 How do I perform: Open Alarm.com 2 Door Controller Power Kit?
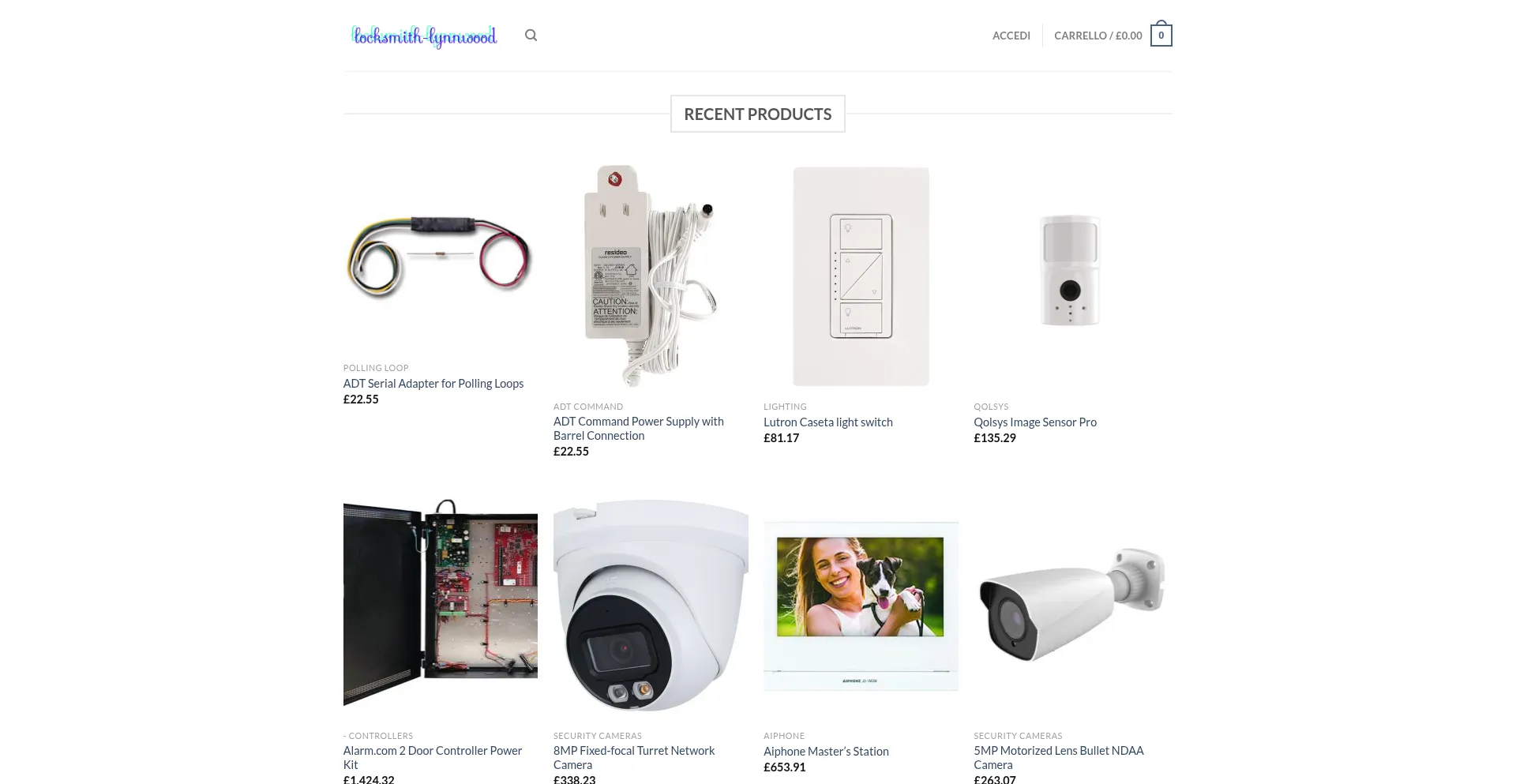pyautogui.click(x=433, y=758)
